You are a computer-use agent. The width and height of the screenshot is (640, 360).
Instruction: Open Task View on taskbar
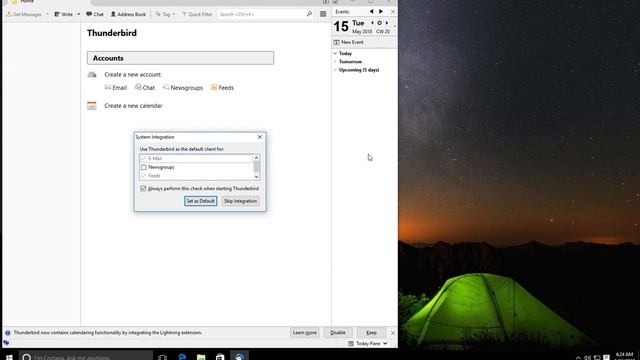[162, 357]
